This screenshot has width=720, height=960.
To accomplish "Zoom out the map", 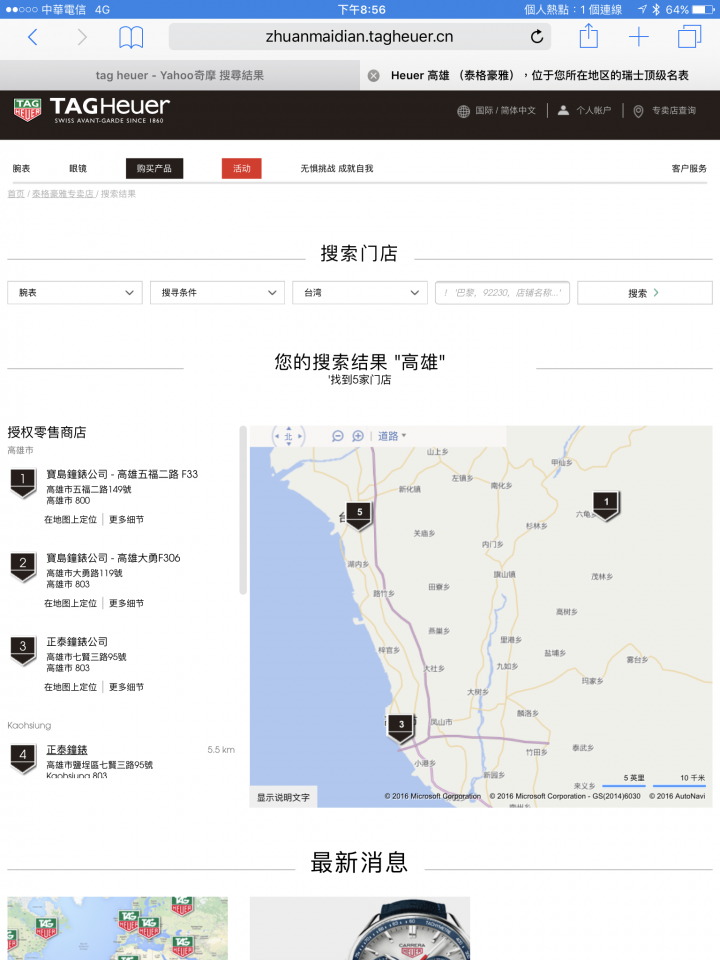I will click(337, 436).
